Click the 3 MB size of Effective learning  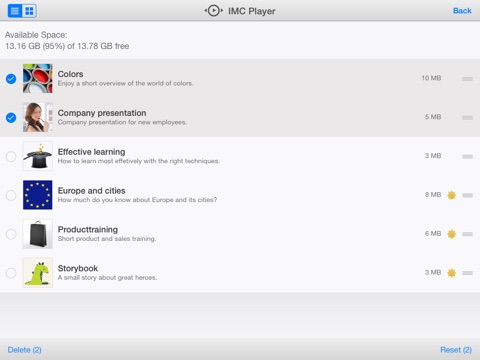pos(433,156)
